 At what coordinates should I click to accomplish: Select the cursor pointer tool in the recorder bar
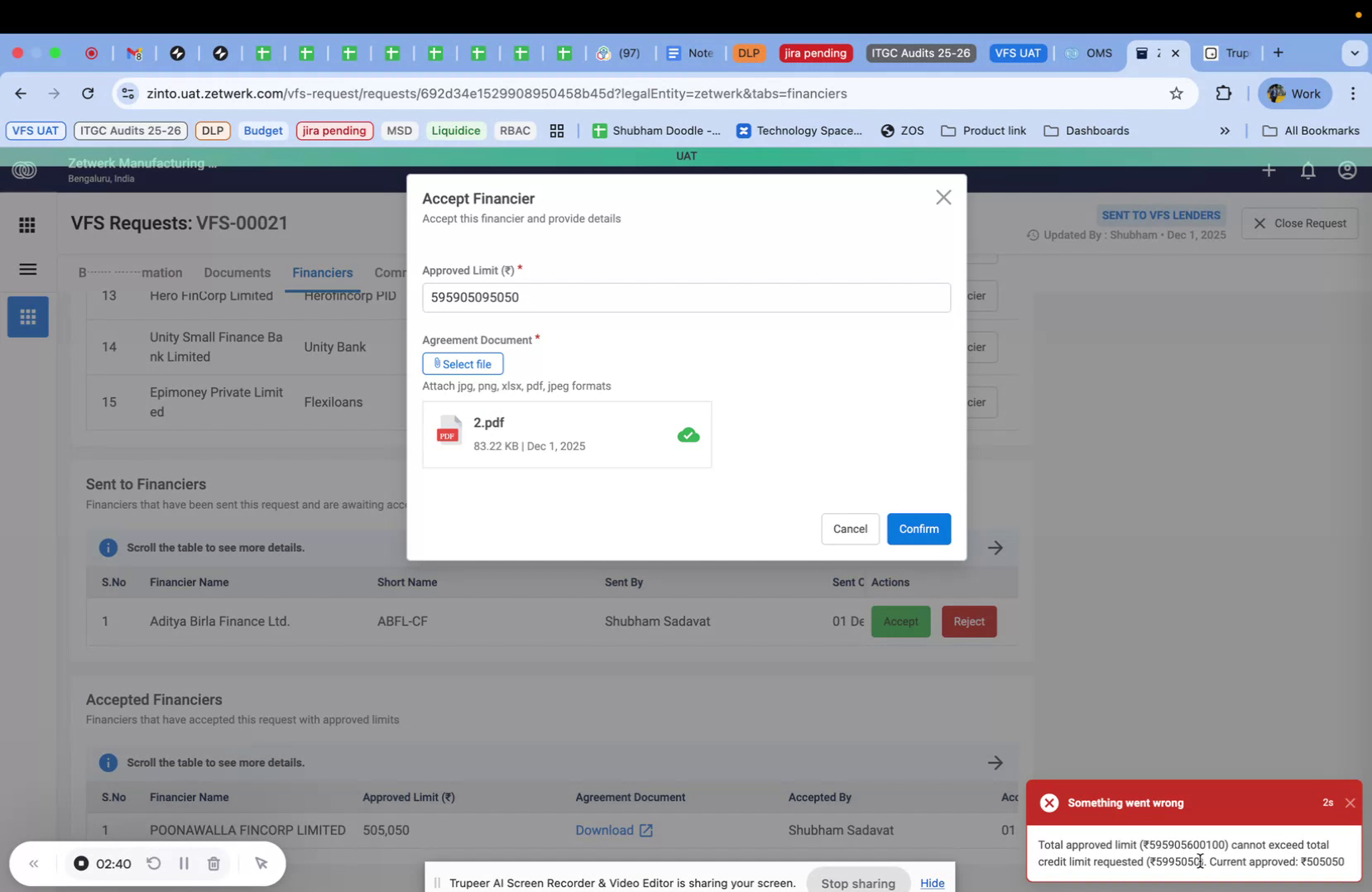click(x=261, y=863)
